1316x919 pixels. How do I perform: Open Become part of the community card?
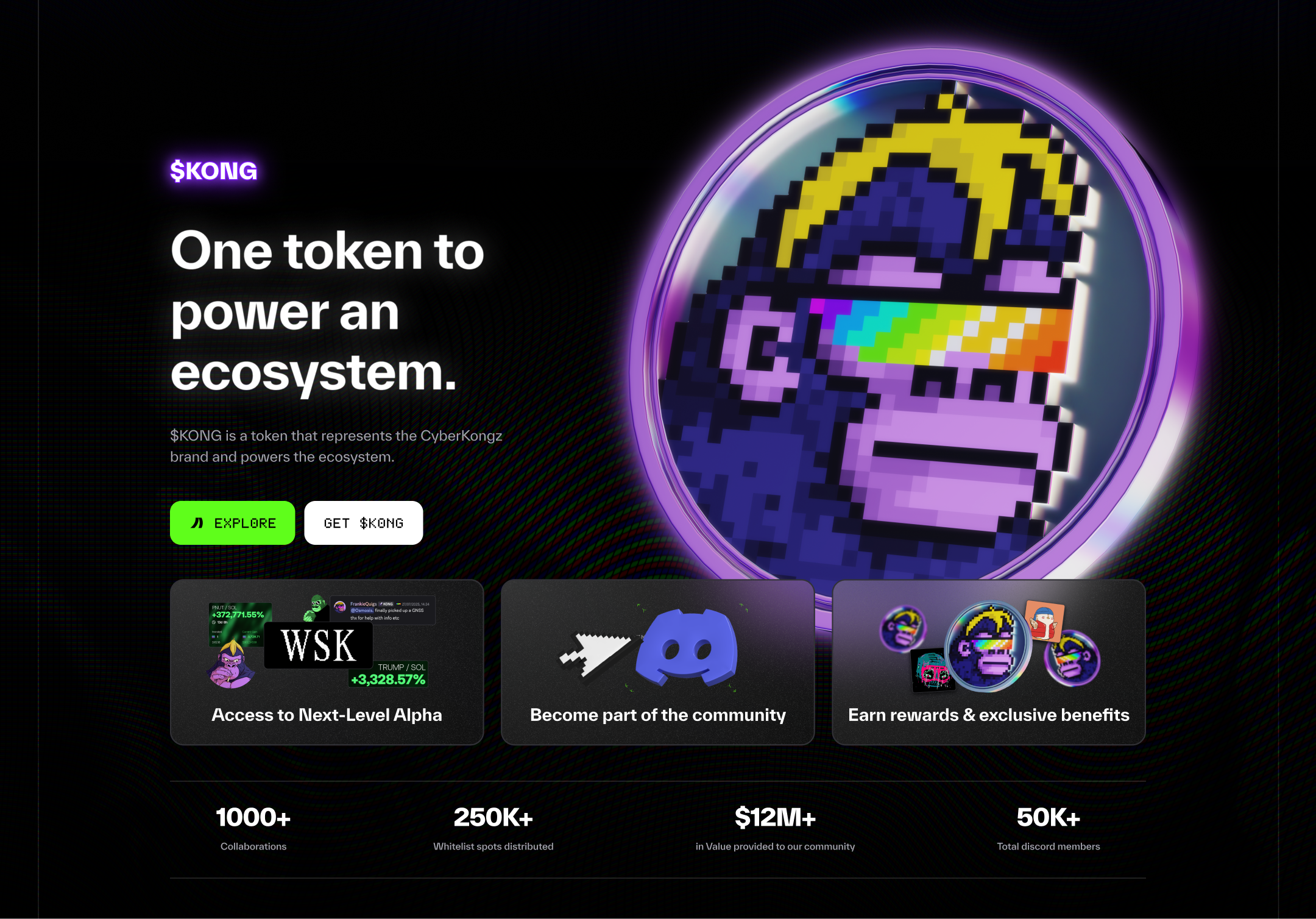[657, 662]
